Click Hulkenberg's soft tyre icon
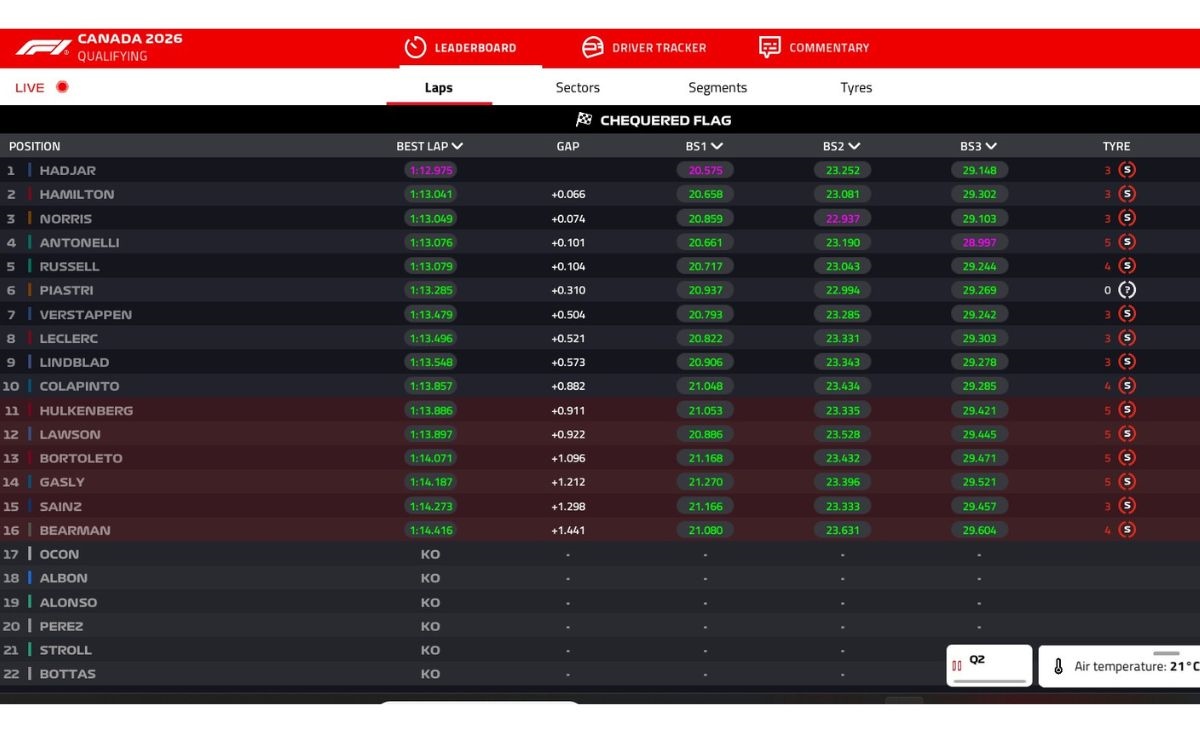Image resolution: width=1200 pixels, height=729 pixels. point(1127,410)
